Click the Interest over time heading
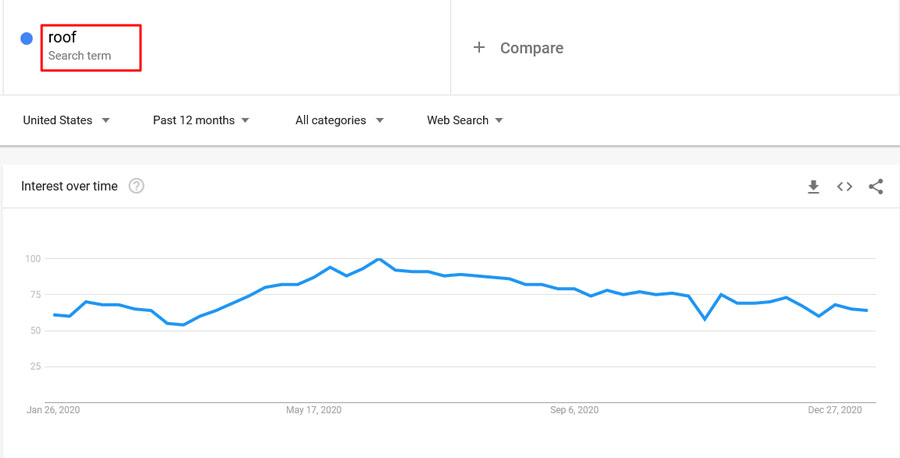Viewport: 900px width, 458px height. (x=69, y=186)
